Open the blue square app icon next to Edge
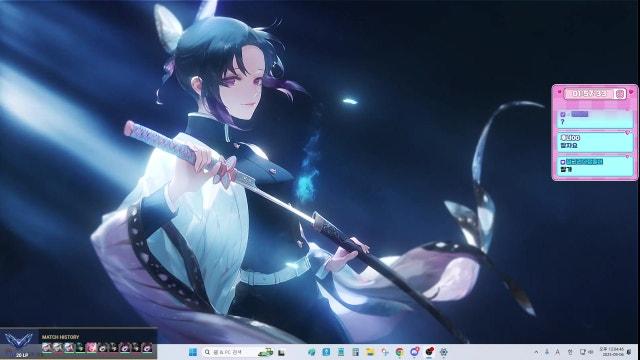640x360 pixels. tap(326, 352)
